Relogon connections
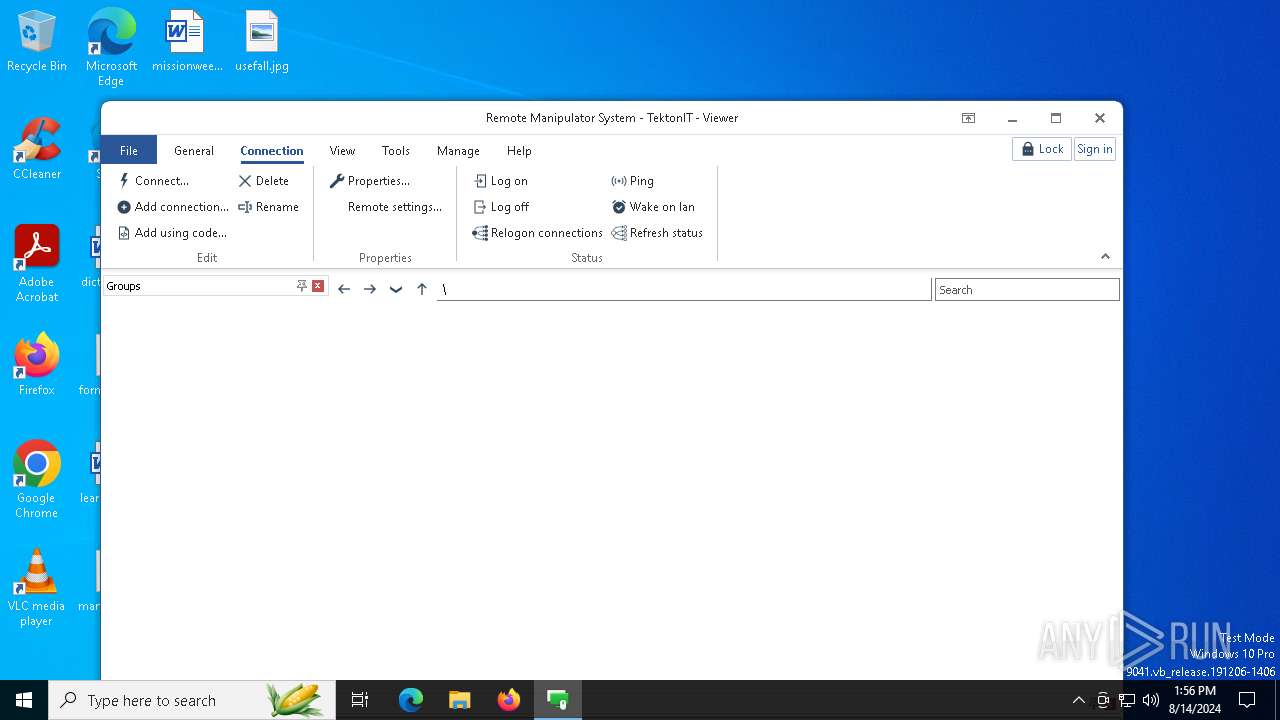 click(538, 233)
